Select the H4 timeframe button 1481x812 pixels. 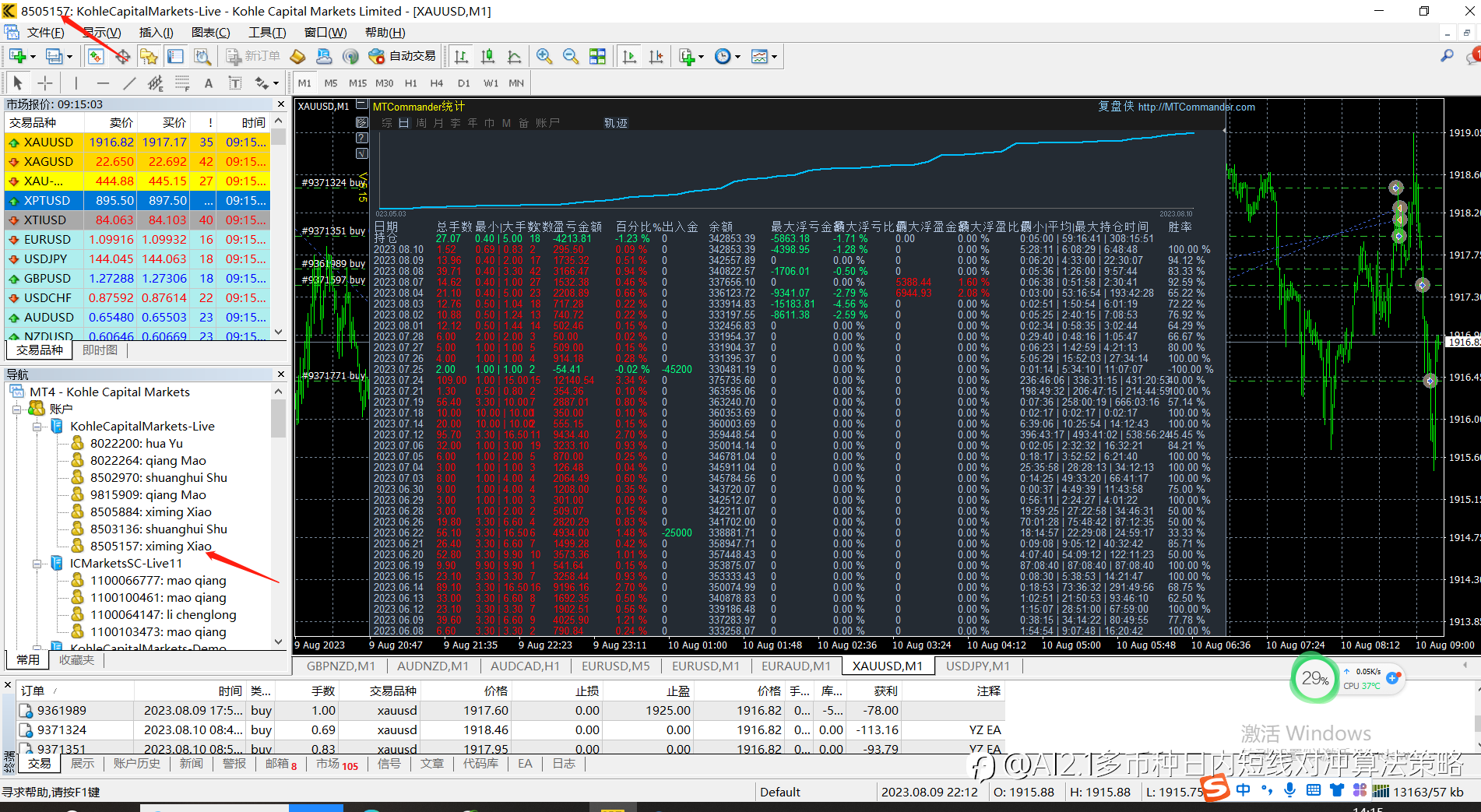click(x=437, y=83)
